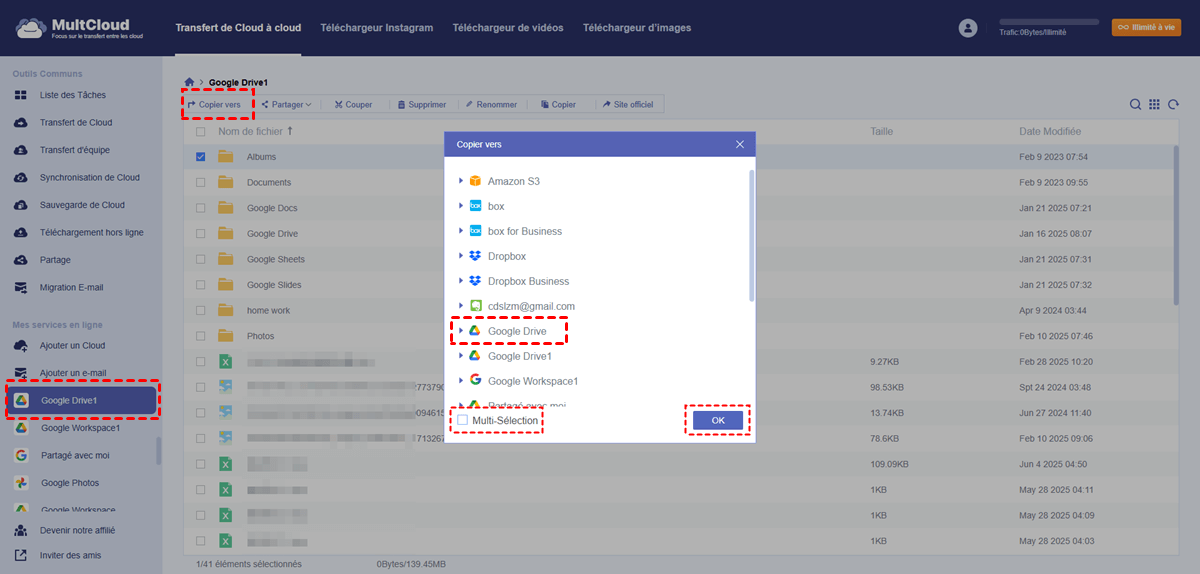The width and height of the screenshot is (1200, 574).
Task: Click the dialog's vertical scrollbar
Action: coord(752,235)
